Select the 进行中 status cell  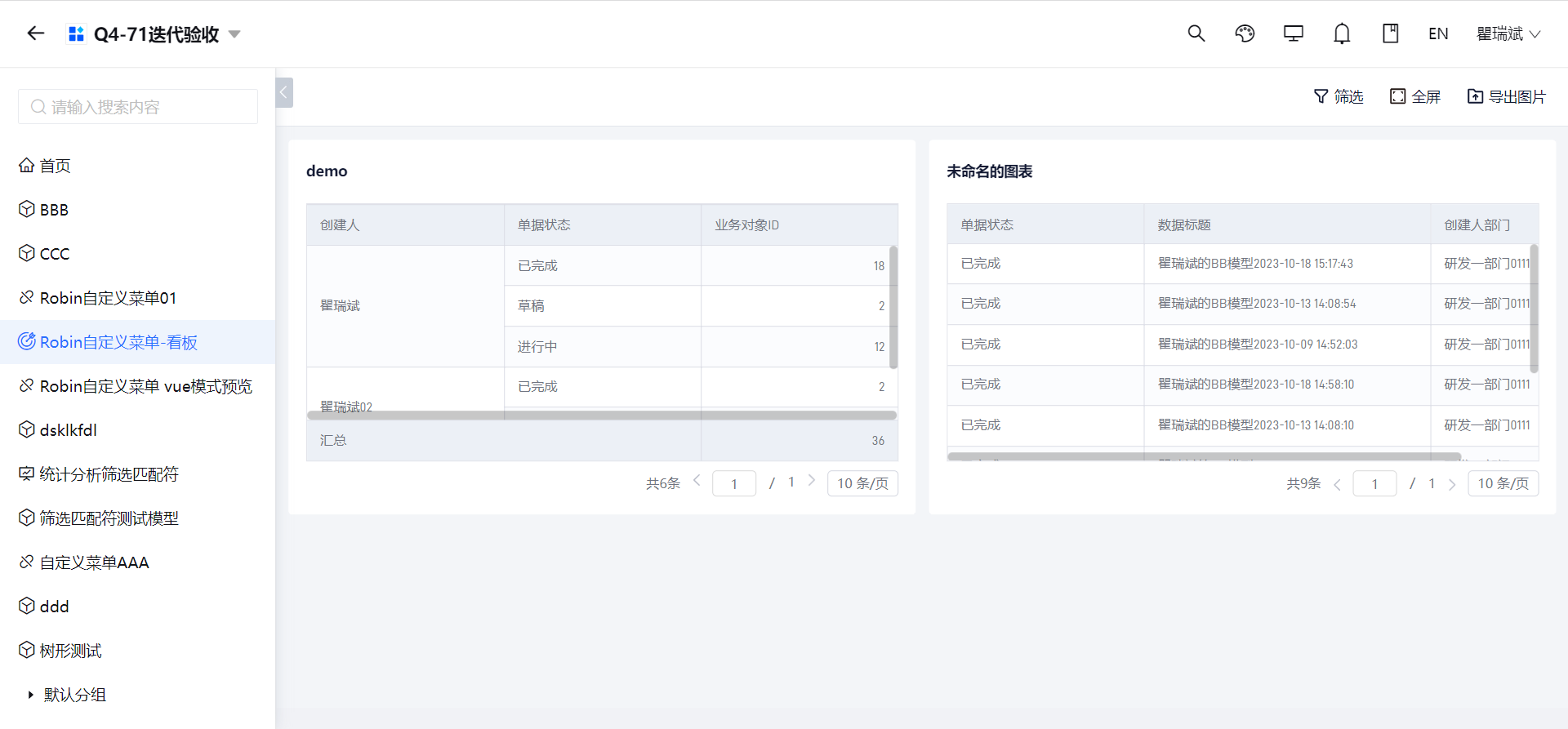point(603,347)
